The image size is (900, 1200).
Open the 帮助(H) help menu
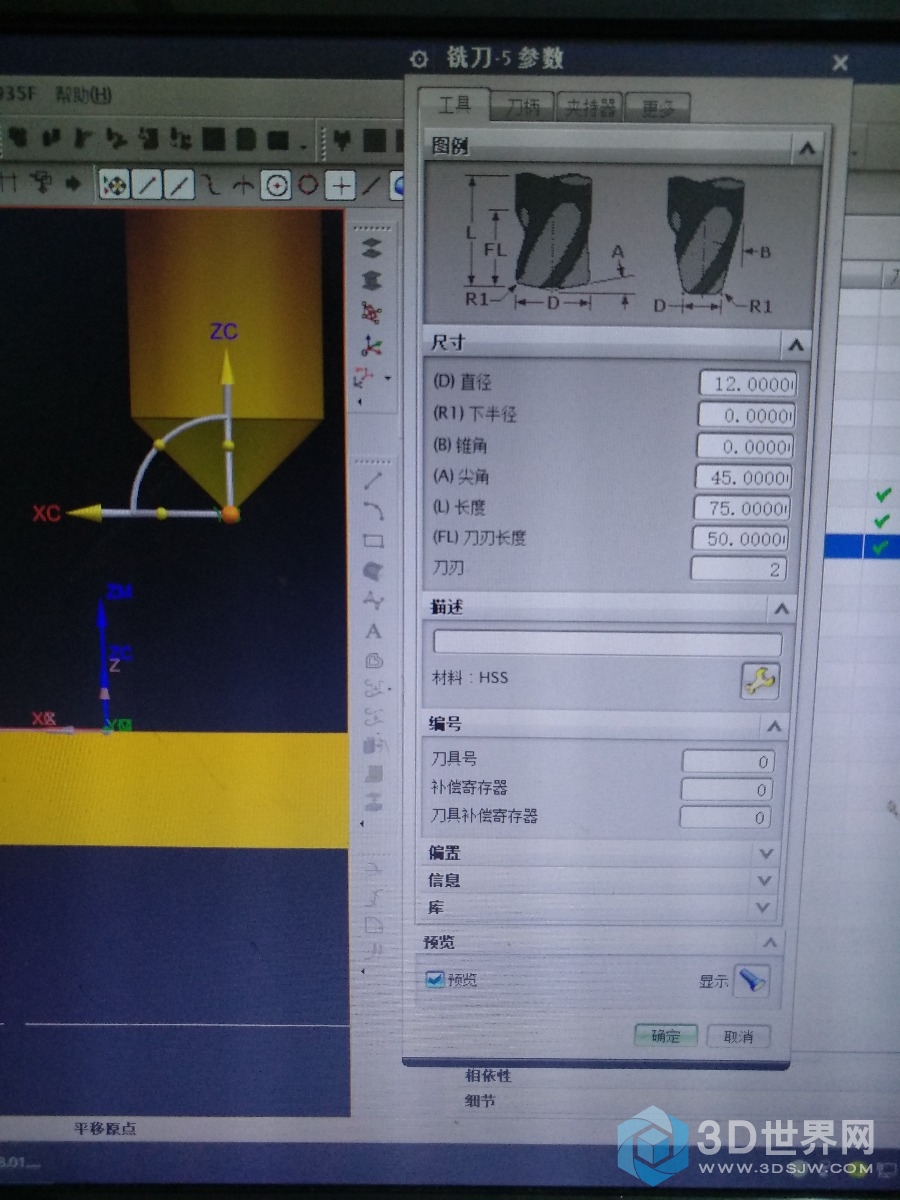tap(83, 95)
